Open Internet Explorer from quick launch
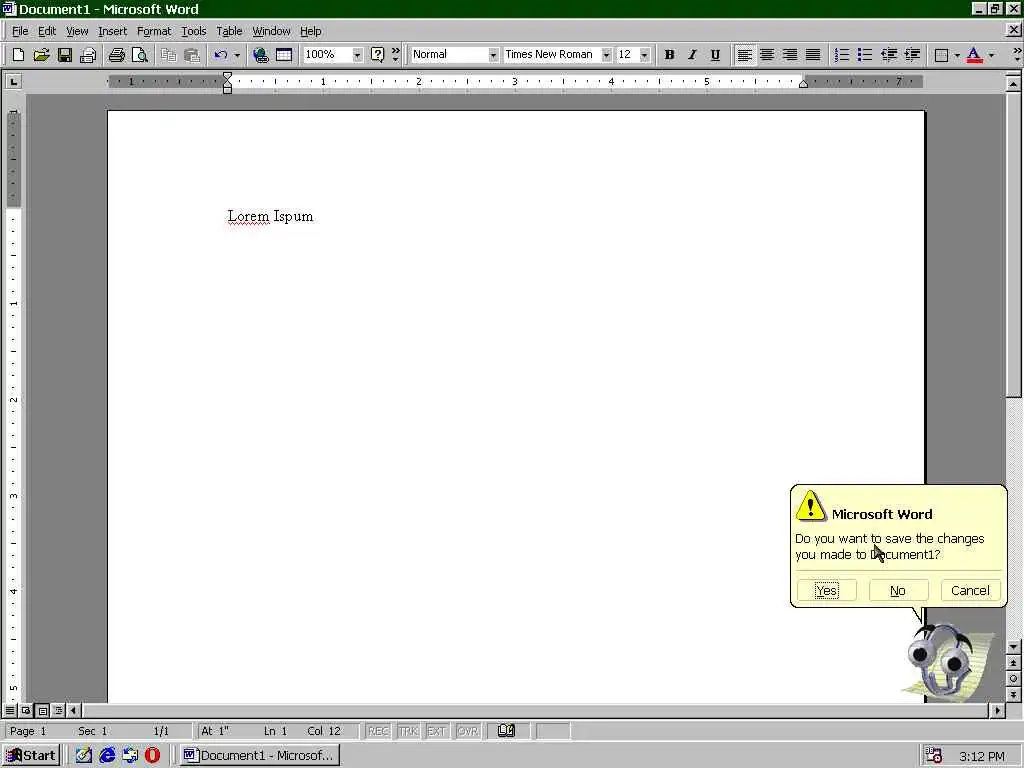Screen dimensions: 1024x768 107,756
